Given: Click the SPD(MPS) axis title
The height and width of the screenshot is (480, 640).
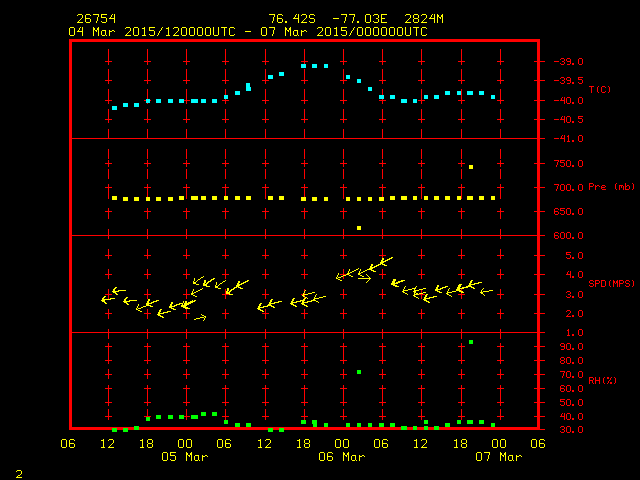Looking at the screenshot, I should pos(611,283).
